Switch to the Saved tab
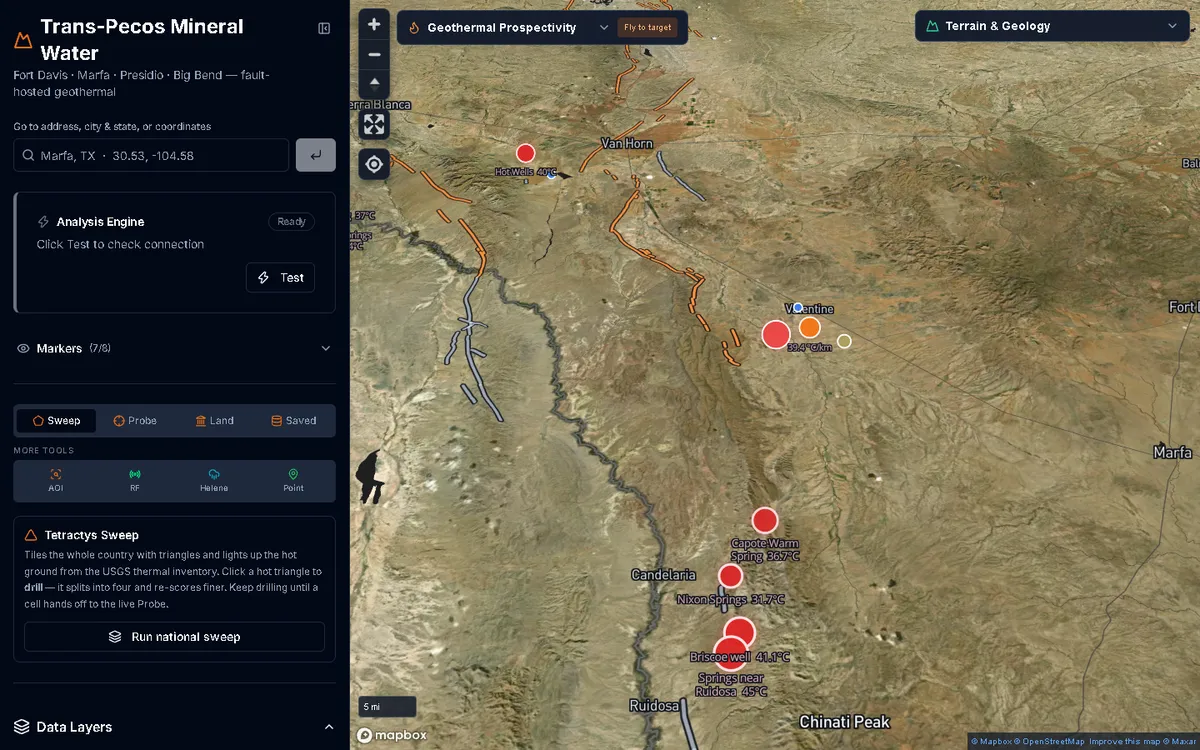This screenshot has width=1200, height=750. point(293,421)
